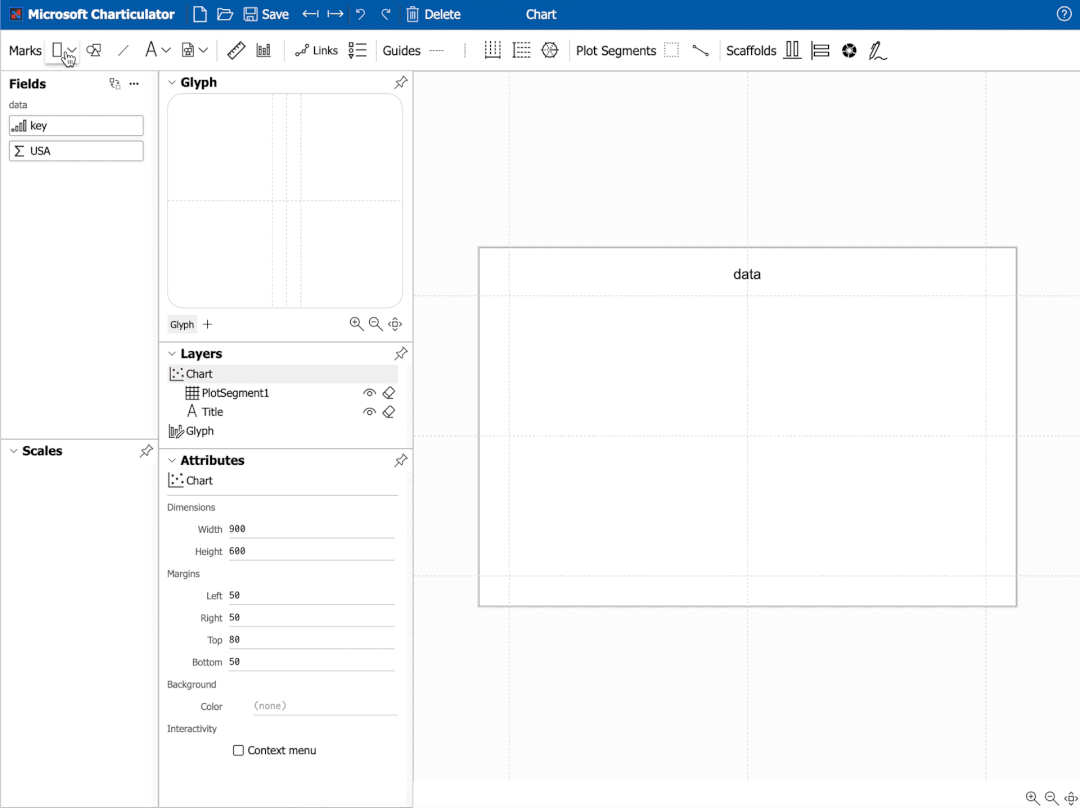Select the Legend list tool
This screenshot has height=808, width=1080.
tap(357, 50)
